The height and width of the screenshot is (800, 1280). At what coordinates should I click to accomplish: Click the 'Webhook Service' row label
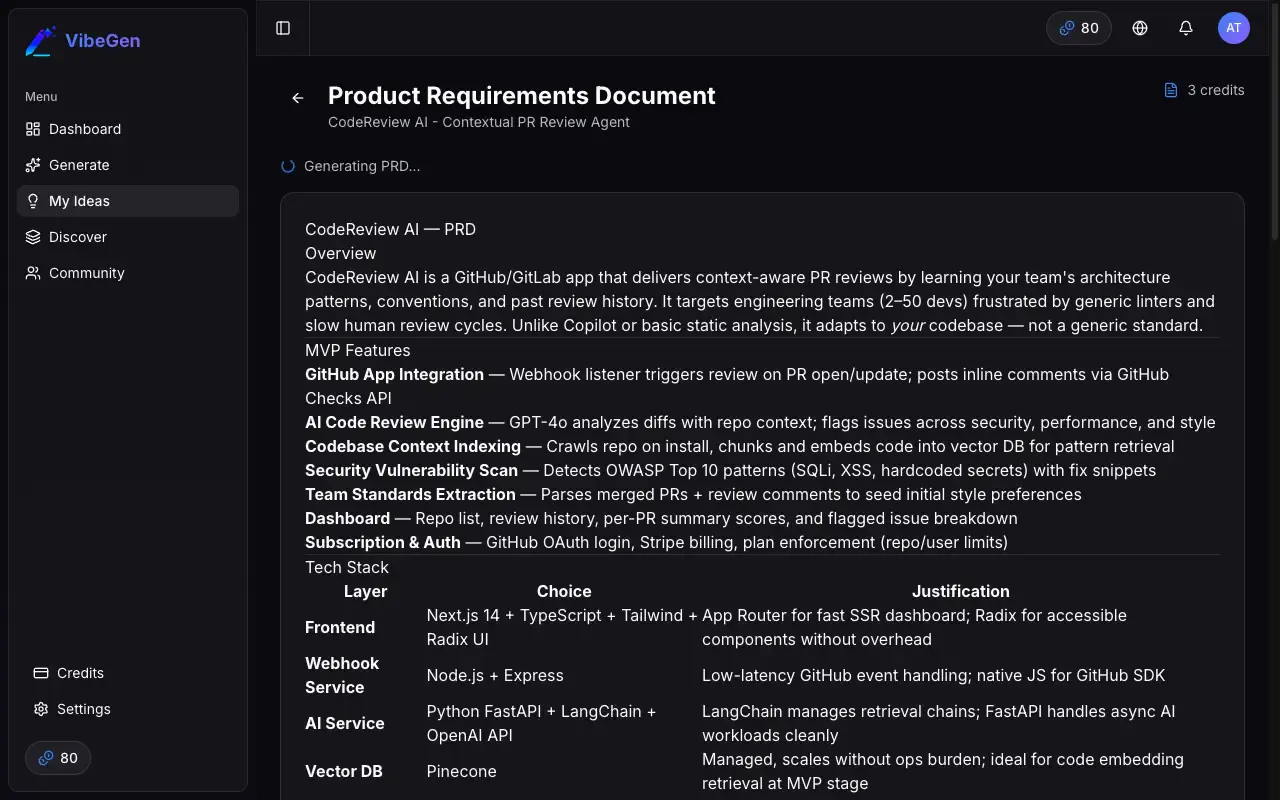pos(342,675)
